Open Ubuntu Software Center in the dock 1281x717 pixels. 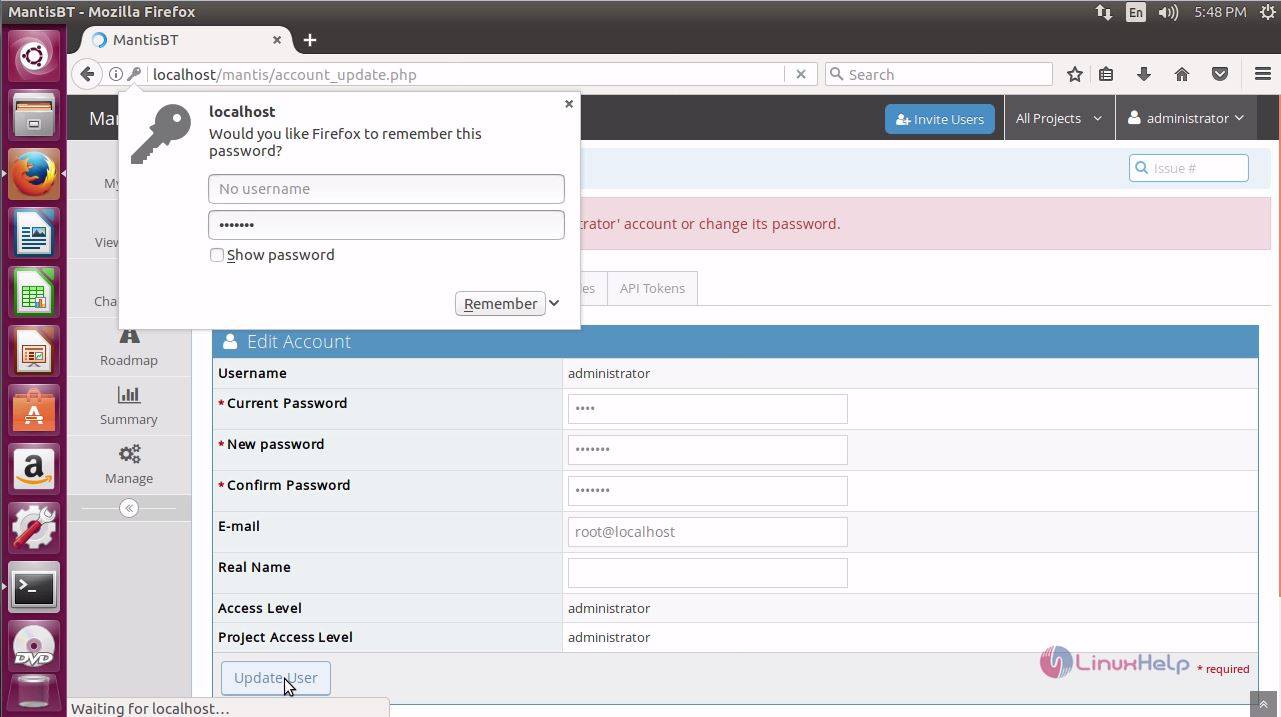pyautogui.click(x=34, y=410)
